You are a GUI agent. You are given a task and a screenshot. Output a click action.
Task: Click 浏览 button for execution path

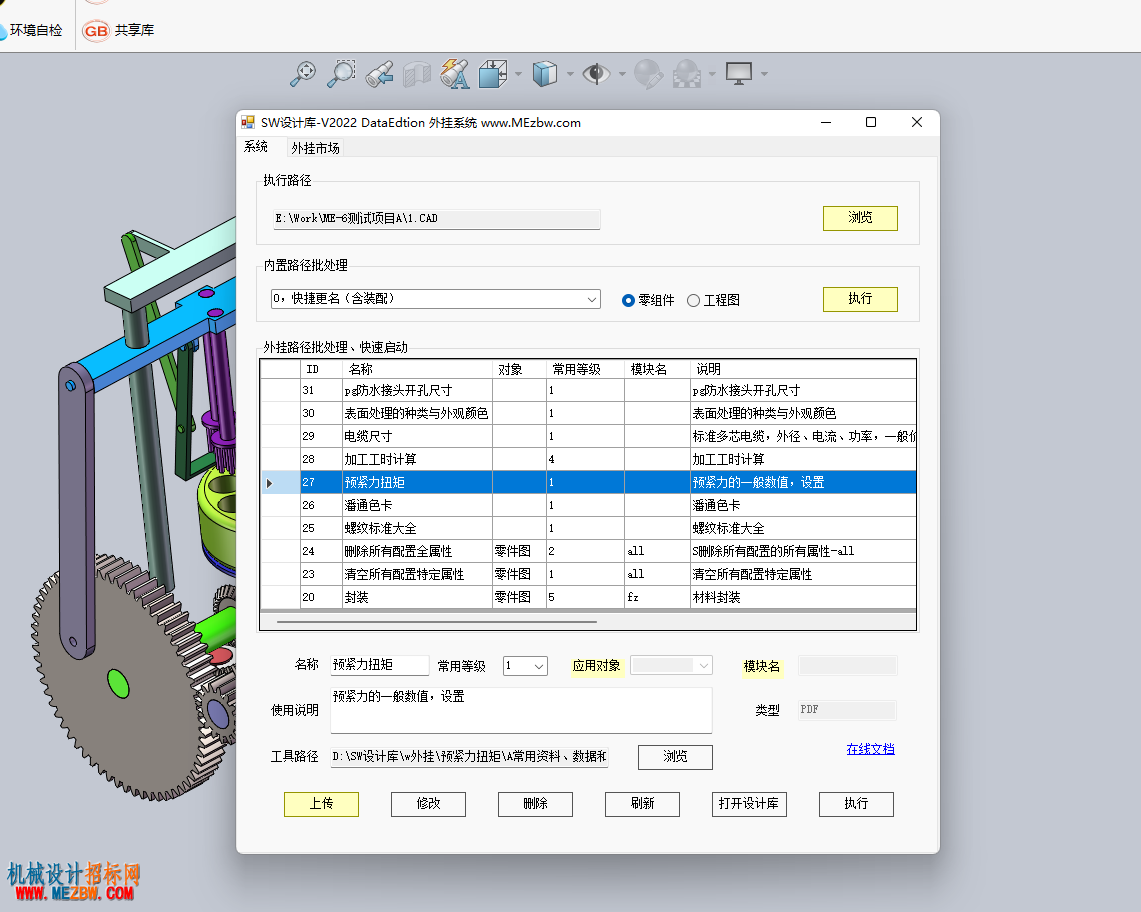click(x=860, y=218)
